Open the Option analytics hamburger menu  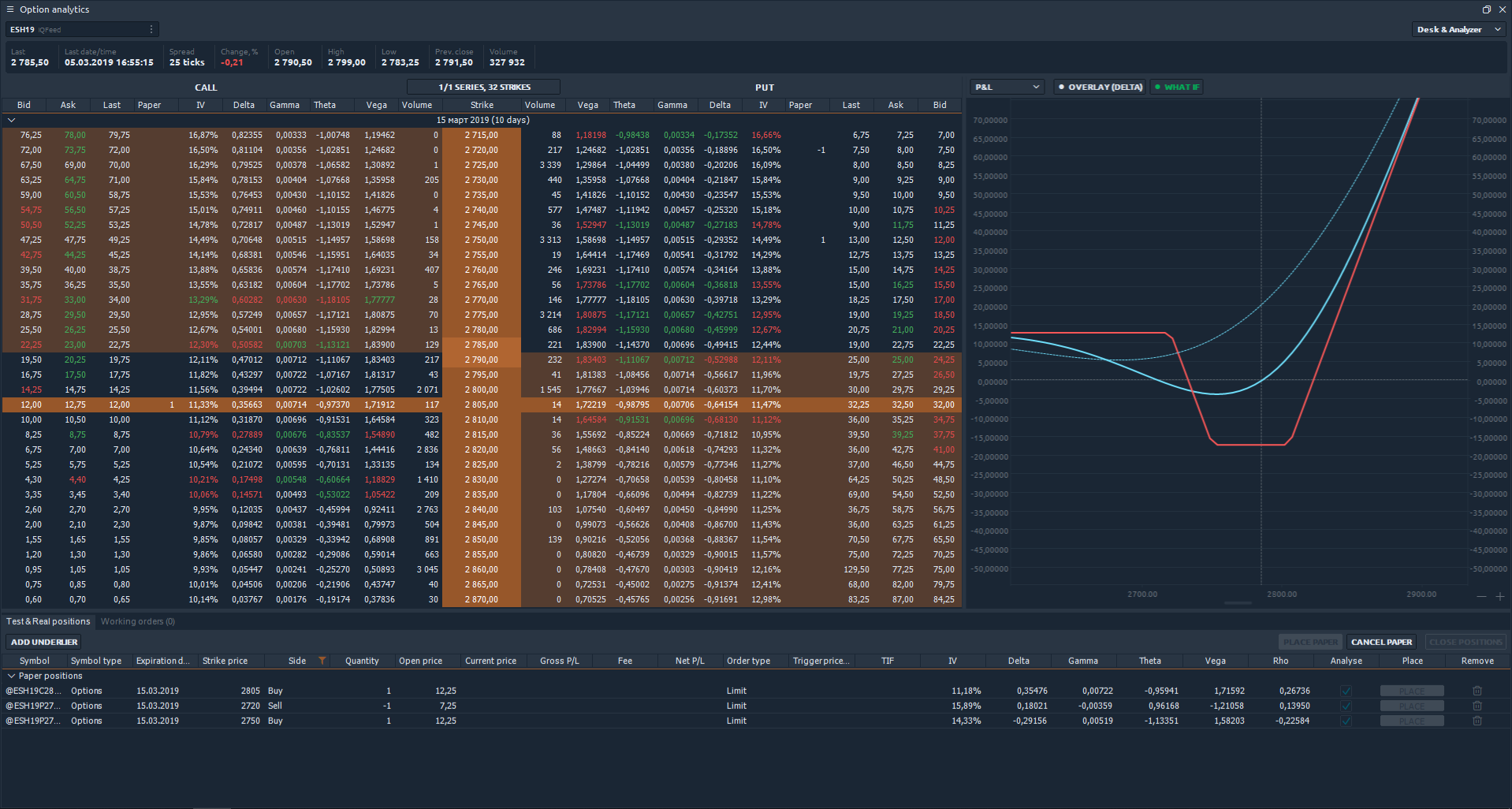10,9
